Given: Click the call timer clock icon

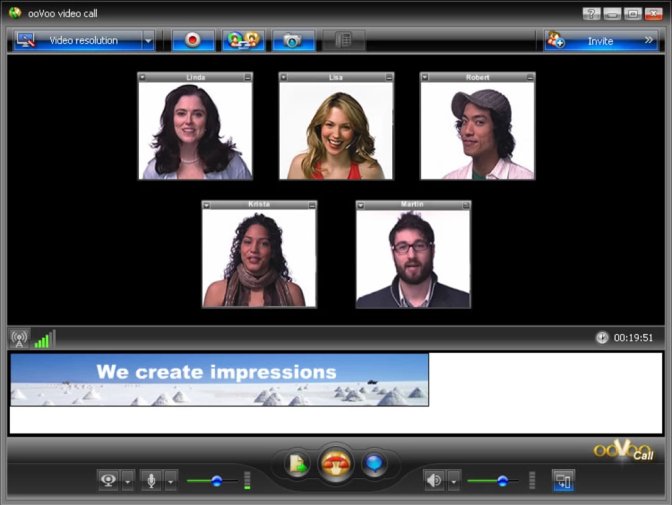Looking at the screenshot, I should point(602,338).
